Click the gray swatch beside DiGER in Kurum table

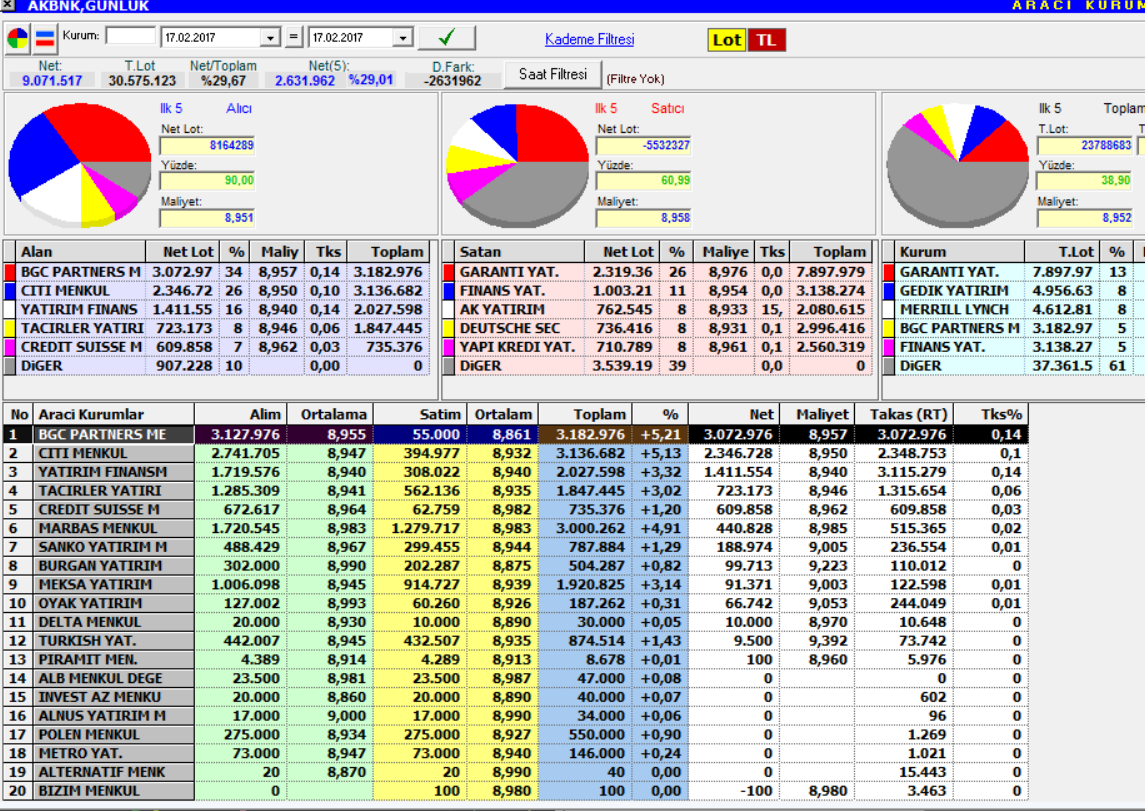(x=889, y=366)
